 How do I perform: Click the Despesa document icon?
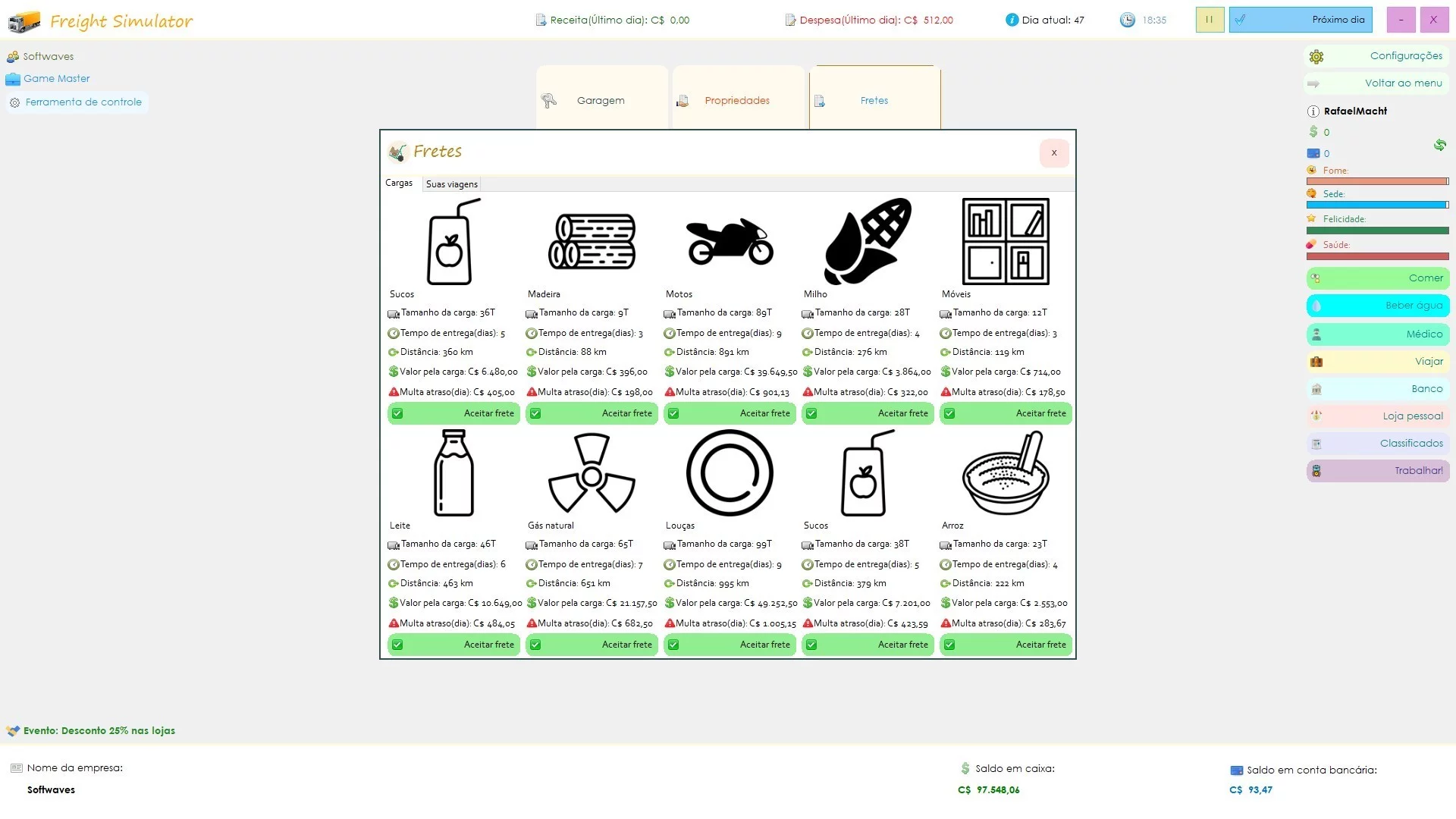pos(790,20)
